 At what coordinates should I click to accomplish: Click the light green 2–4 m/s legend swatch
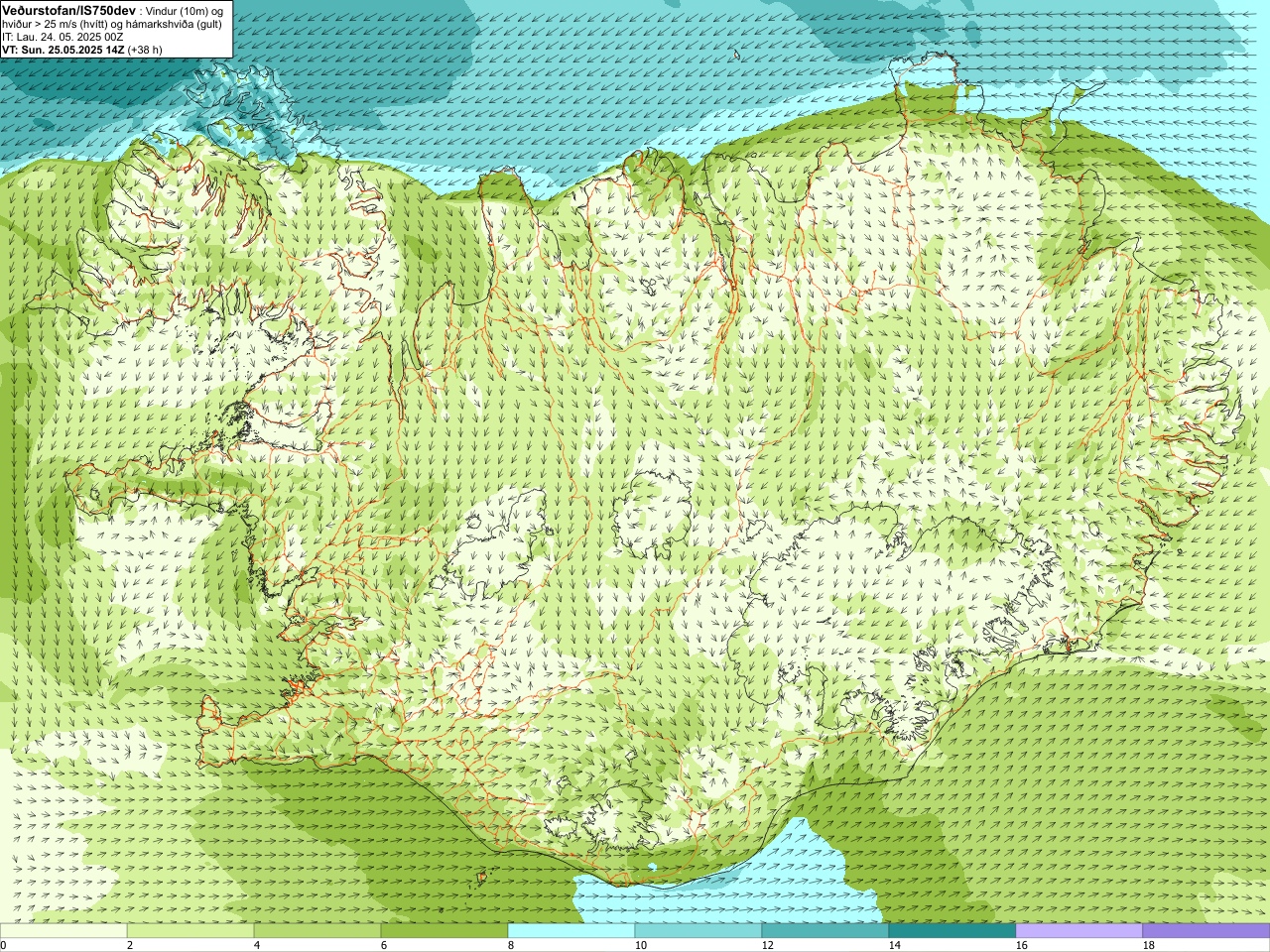(190, 931)
